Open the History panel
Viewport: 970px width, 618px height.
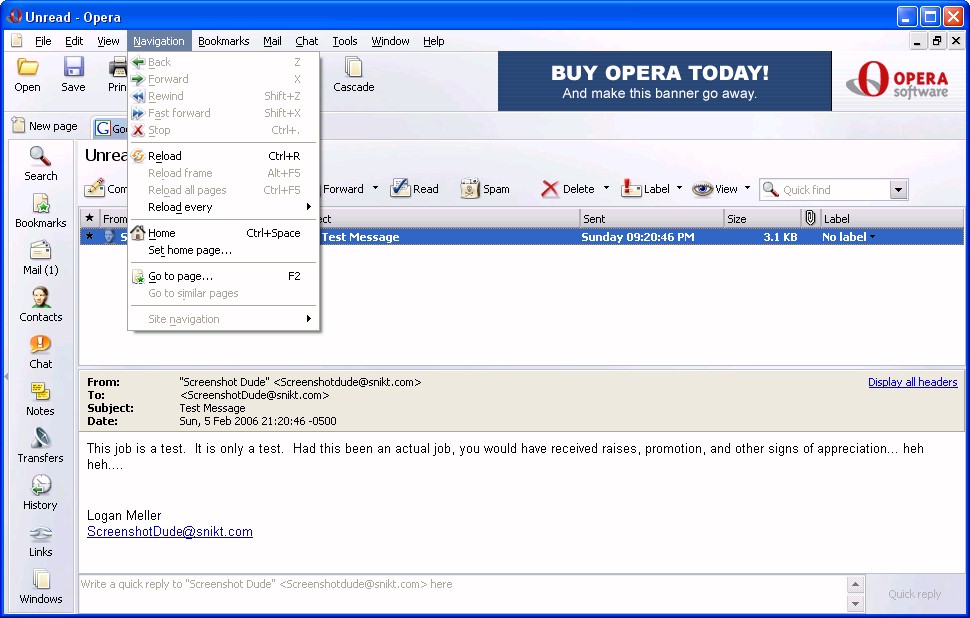[x=41, y=493]
